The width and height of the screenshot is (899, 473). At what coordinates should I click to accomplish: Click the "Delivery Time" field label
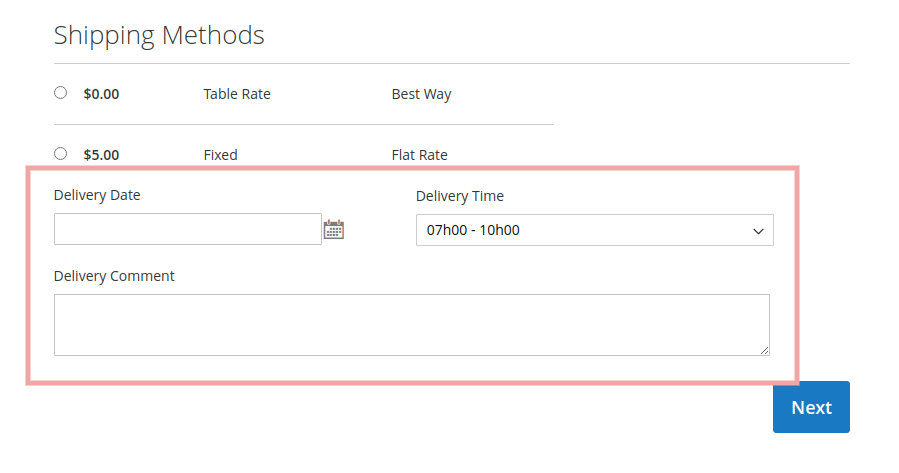(460, 196)
